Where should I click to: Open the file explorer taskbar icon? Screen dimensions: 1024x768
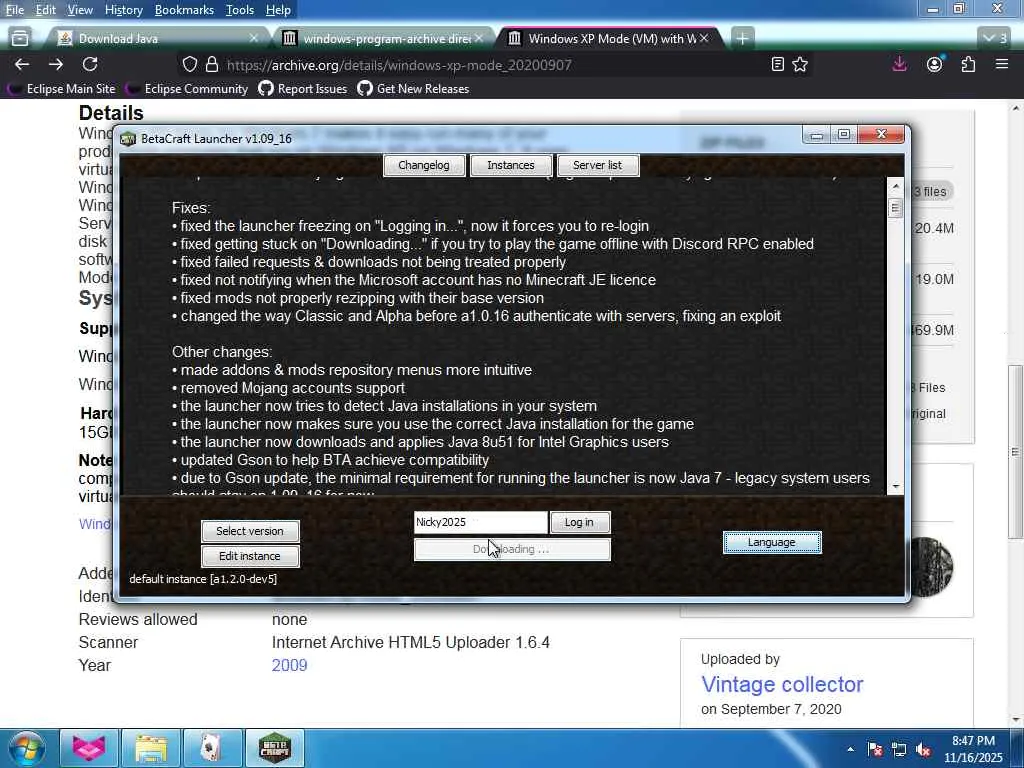[150, 748]
